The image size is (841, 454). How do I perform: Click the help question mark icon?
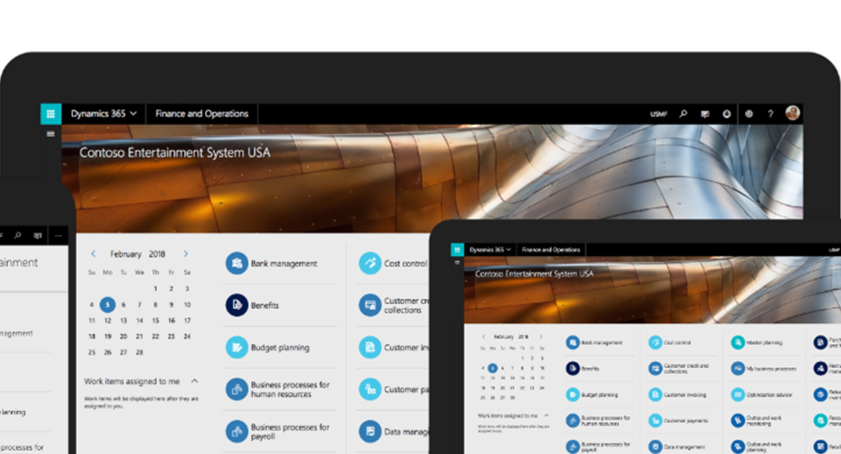770,114
